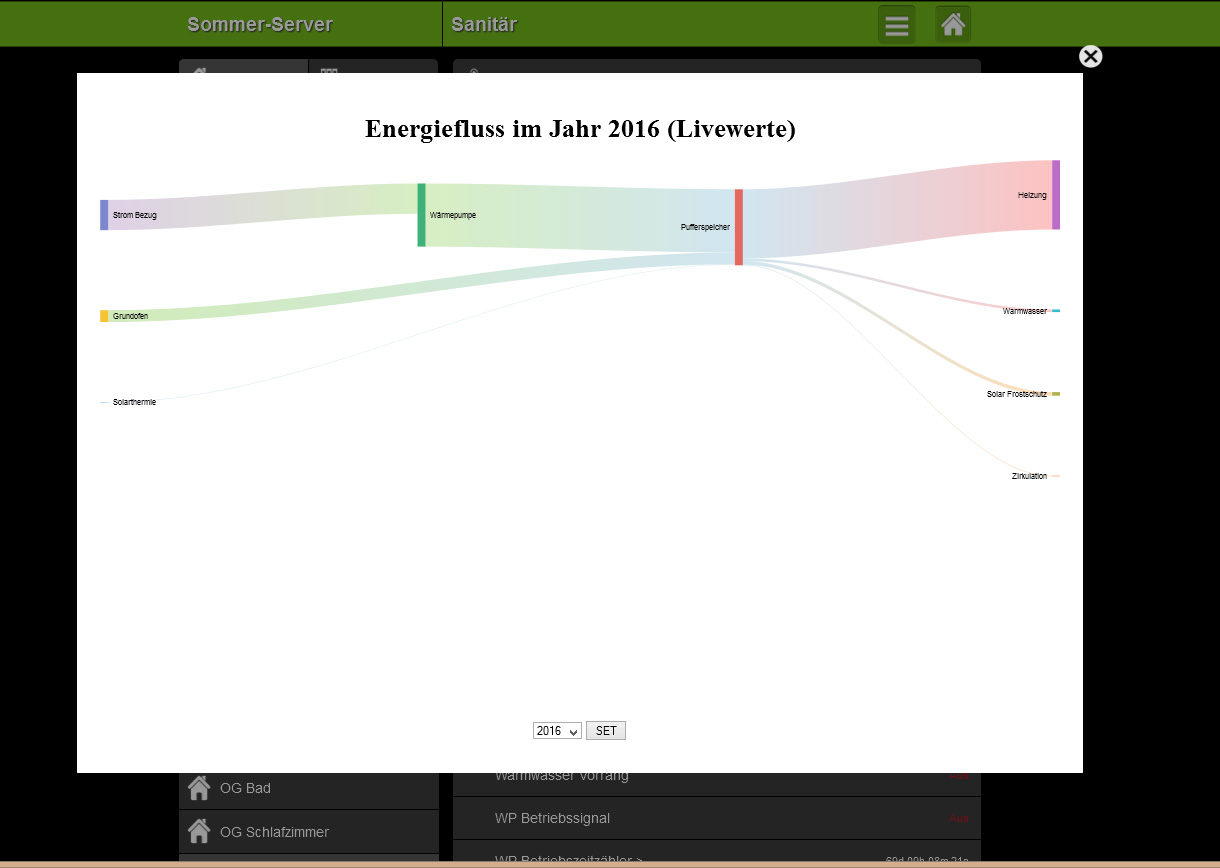1220x868 pixels.
Task: Click the Wärmepumpe label
Action: coord(453,215)
